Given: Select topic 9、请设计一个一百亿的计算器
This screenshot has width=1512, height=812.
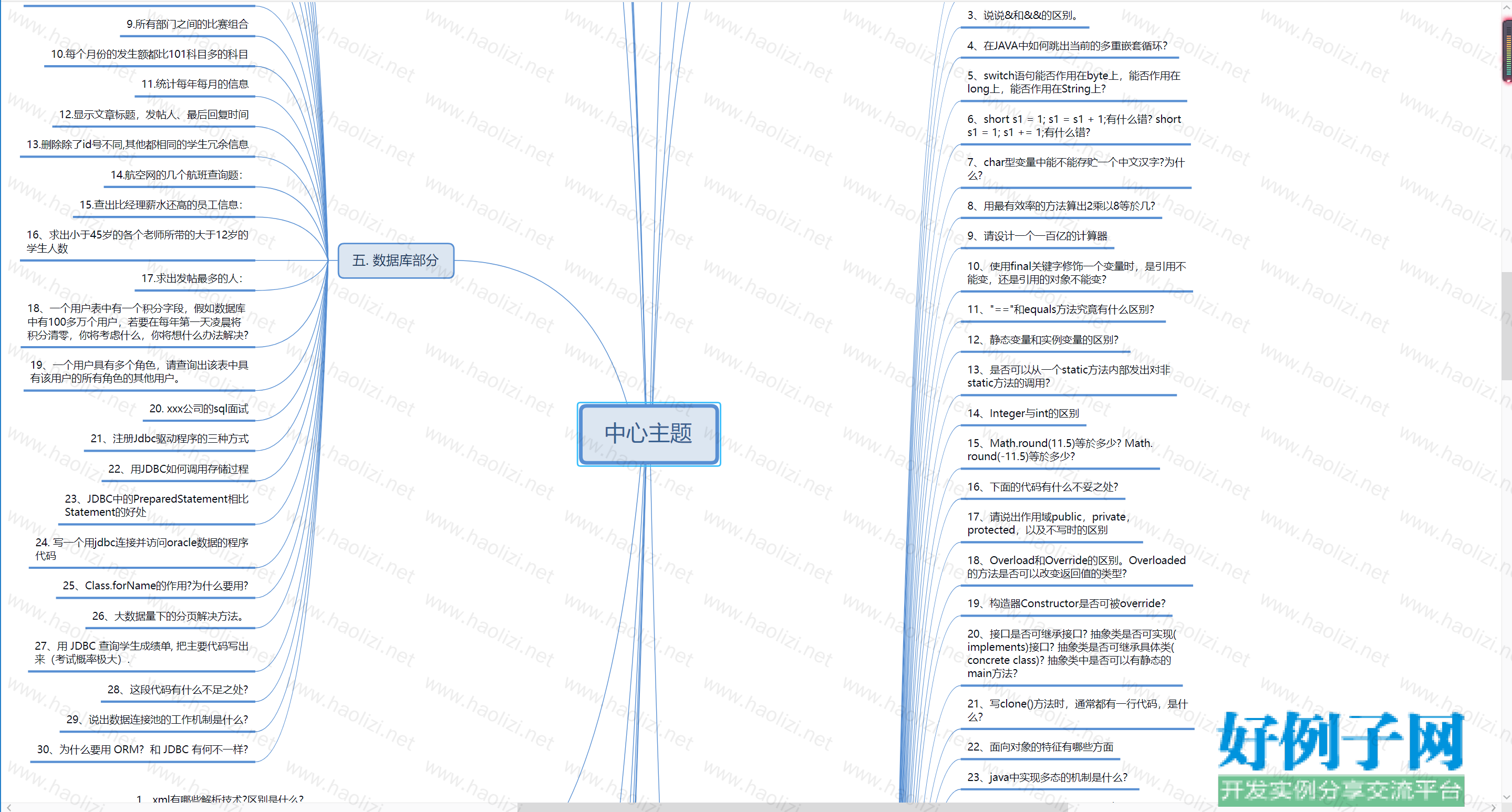Looking at the screenshot, I should (1037, 236).
